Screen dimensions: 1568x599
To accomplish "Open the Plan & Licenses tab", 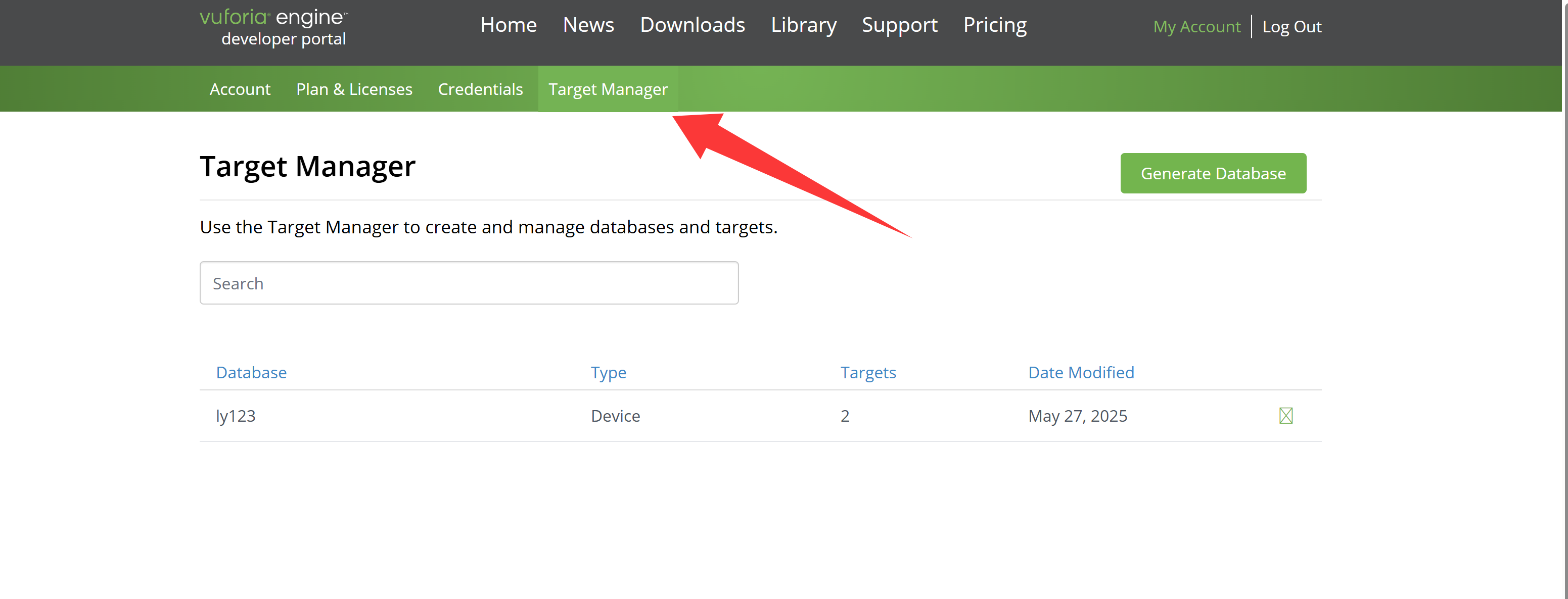I will (x=354, y=89).
